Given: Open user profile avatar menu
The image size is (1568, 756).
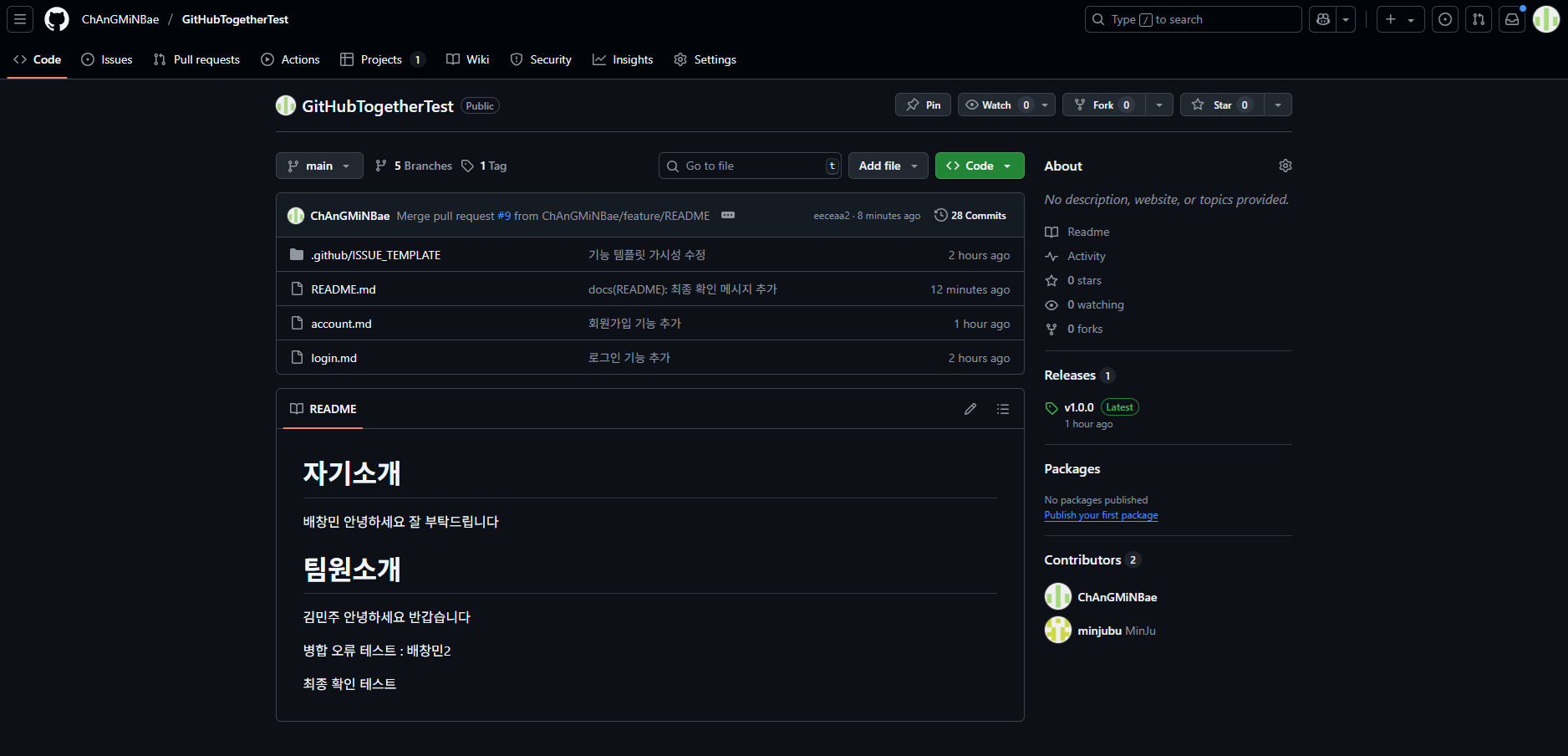Looking at the screenshot, I should [x=1546, y=19].
